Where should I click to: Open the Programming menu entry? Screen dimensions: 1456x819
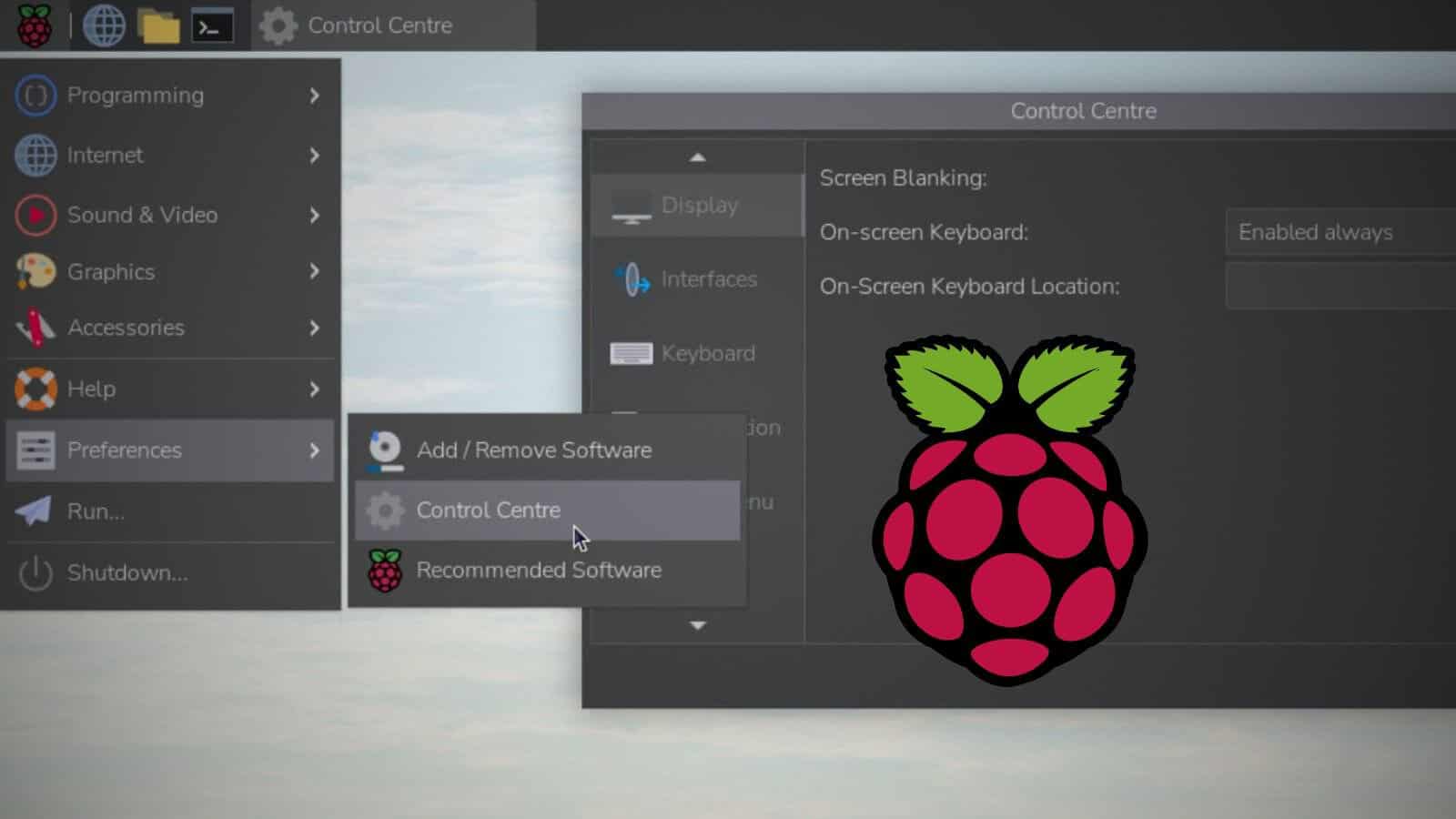pyautogui.click(x=170, y=96)
